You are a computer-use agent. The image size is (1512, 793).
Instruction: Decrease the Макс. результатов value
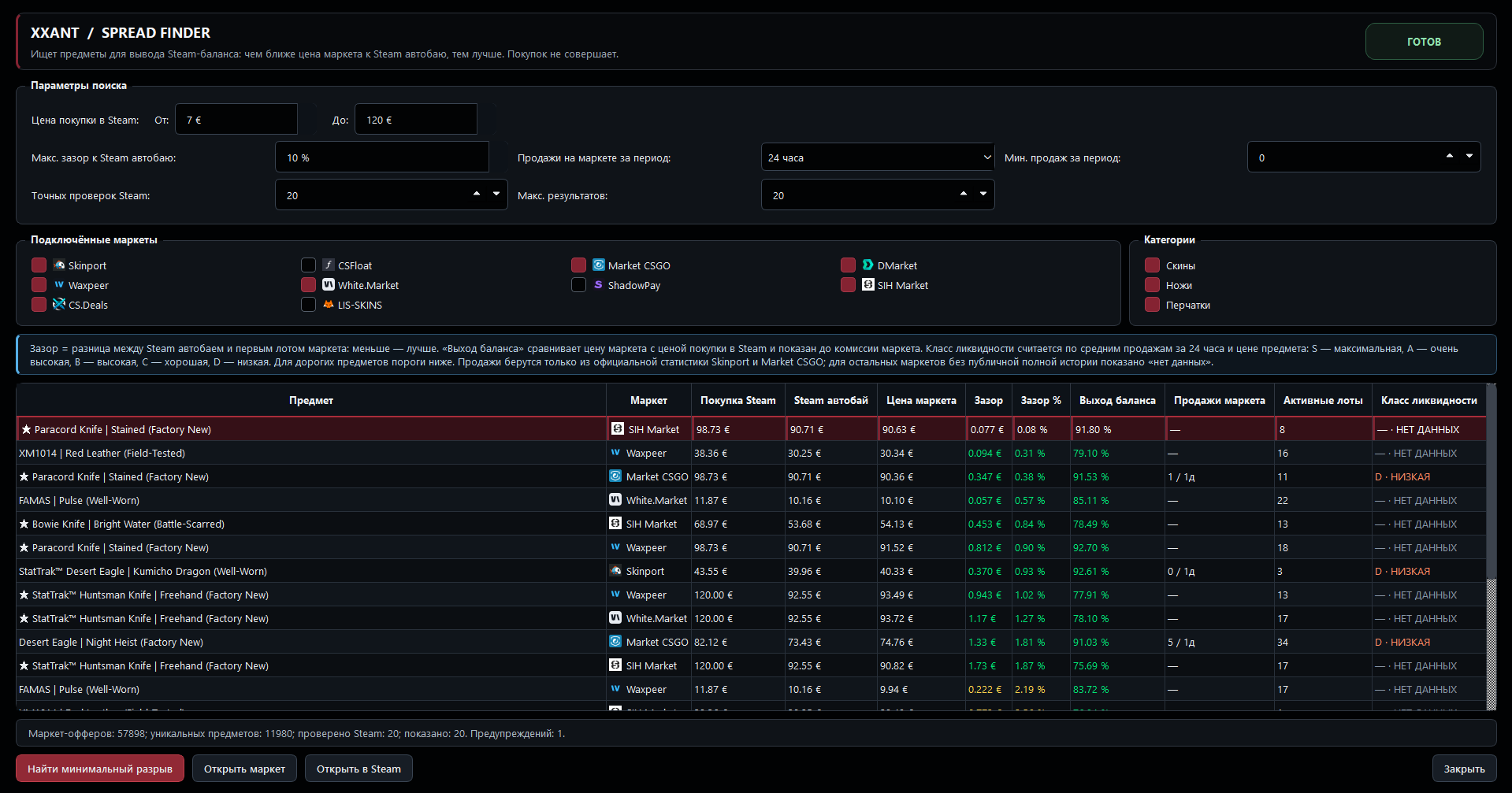pos(983,194)
